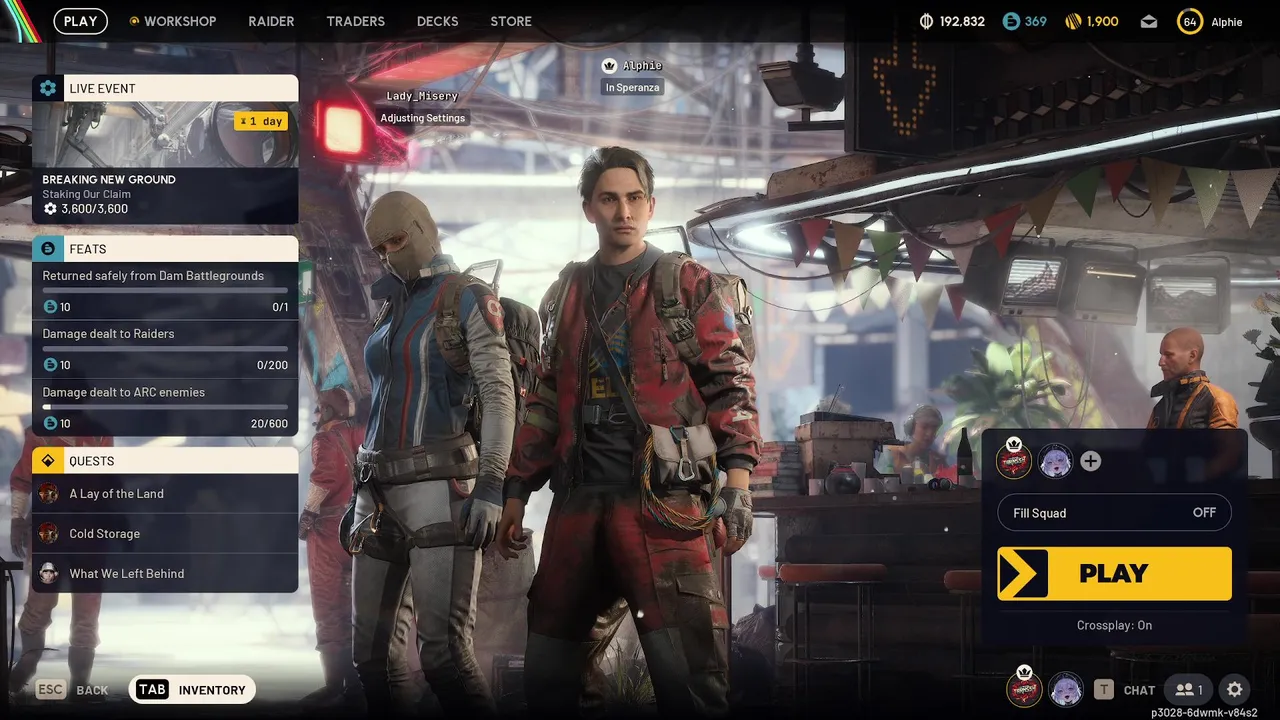
Task: Click the Feats header cred icon
Action: (x=48, y=249)
